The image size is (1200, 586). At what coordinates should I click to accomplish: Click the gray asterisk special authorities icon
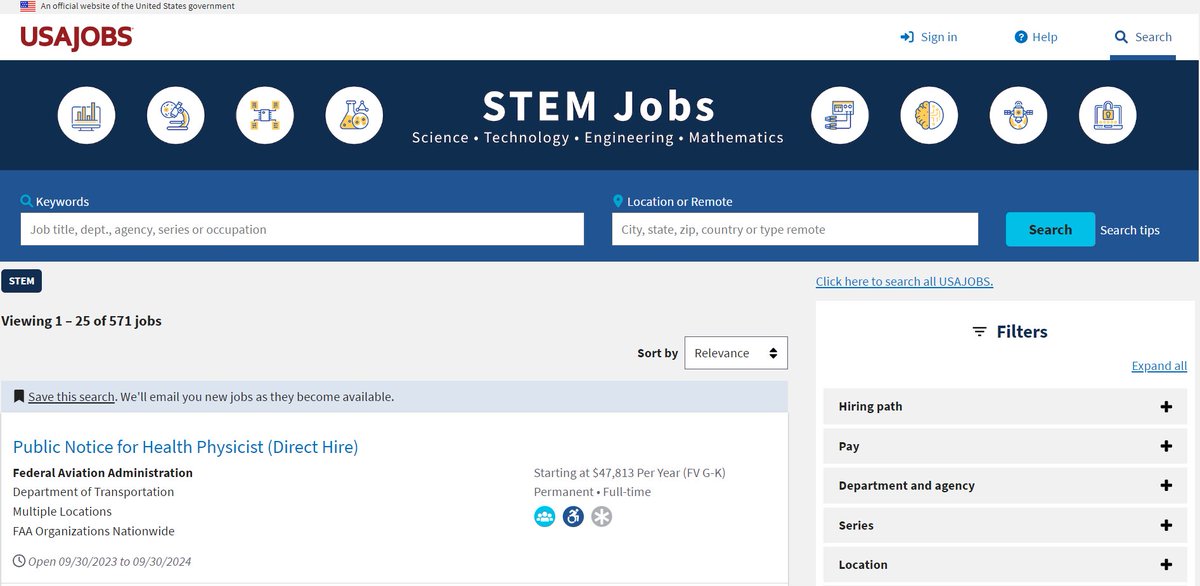click(601, 517)
